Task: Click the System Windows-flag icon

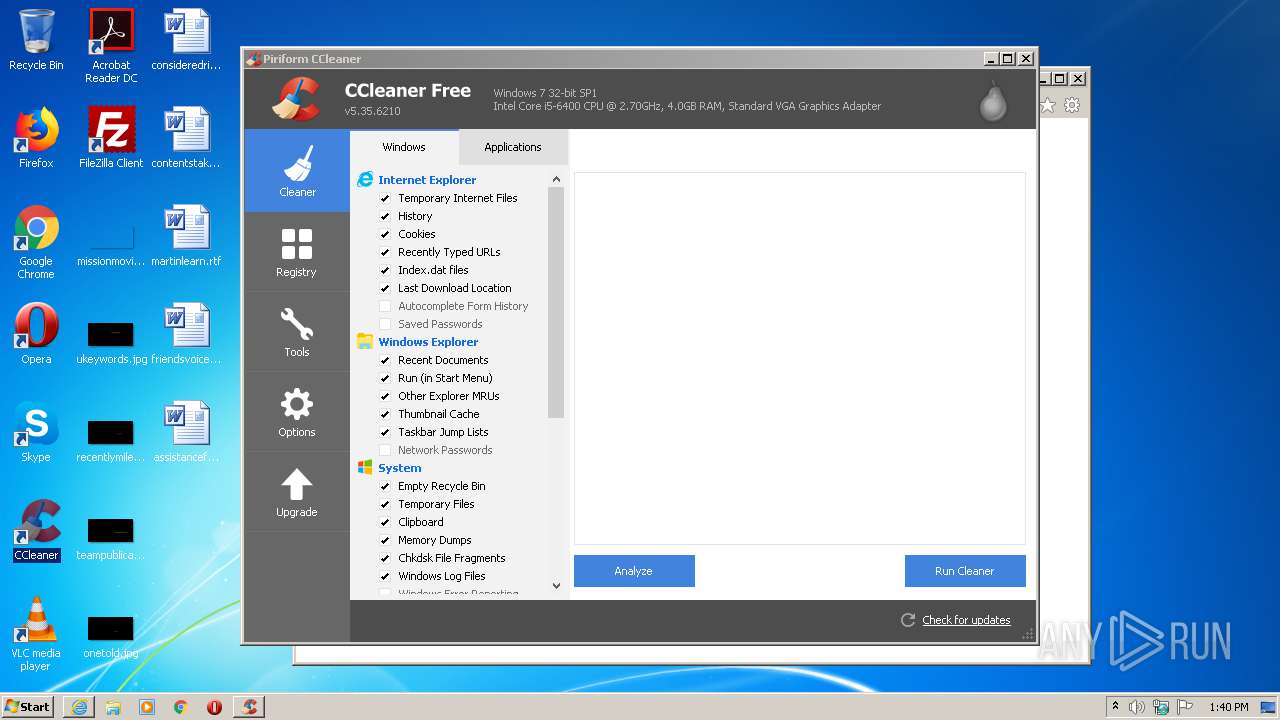Action: pyautogui.click(x=365, y=468)
